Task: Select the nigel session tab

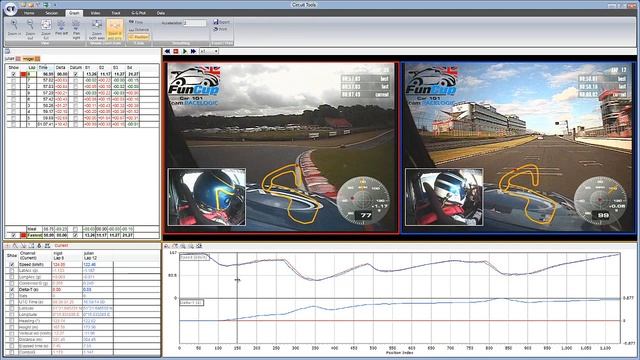Action: tap(31, 59)
